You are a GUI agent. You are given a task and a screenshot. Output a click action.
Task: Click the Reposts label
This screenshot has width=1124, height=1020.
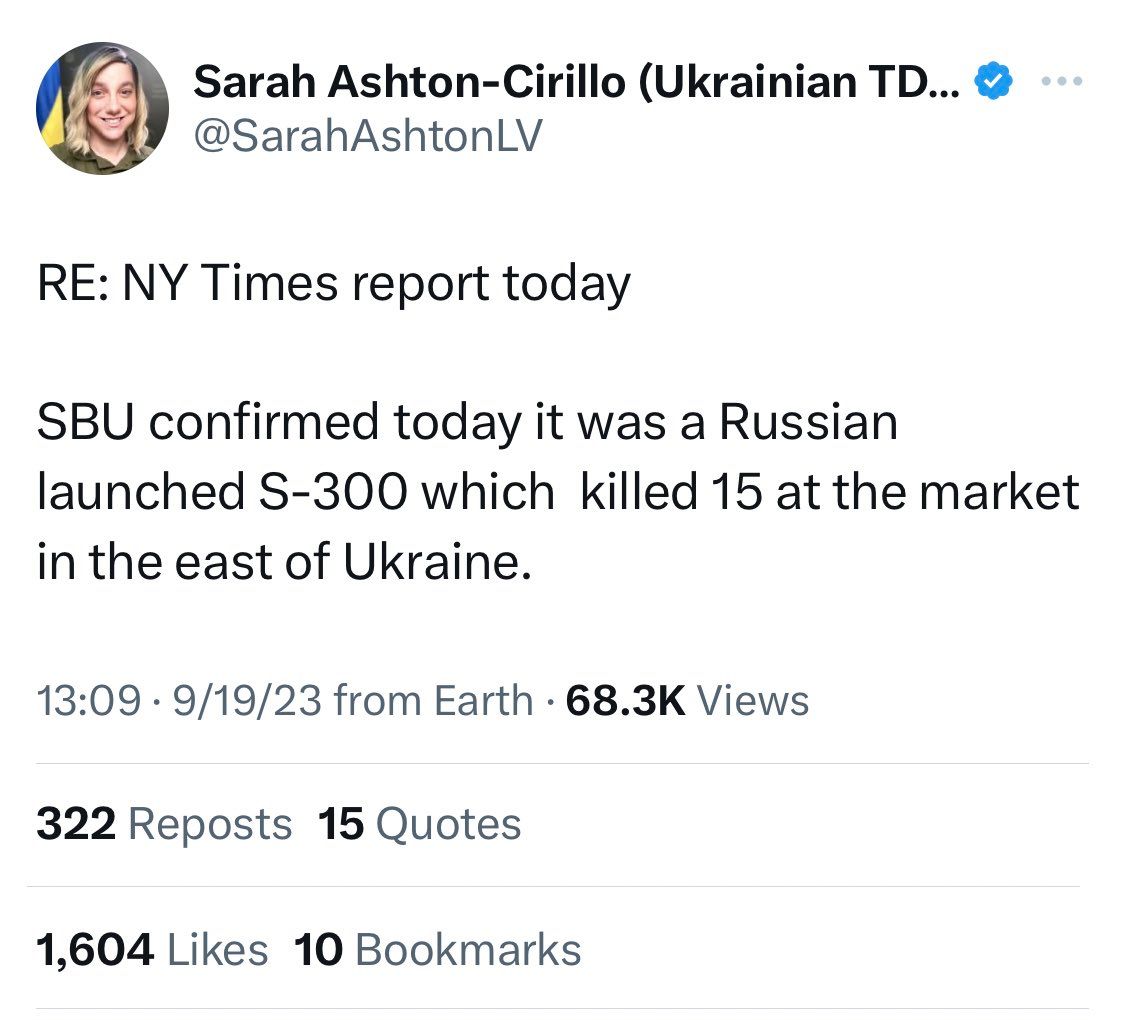[210, 824]
